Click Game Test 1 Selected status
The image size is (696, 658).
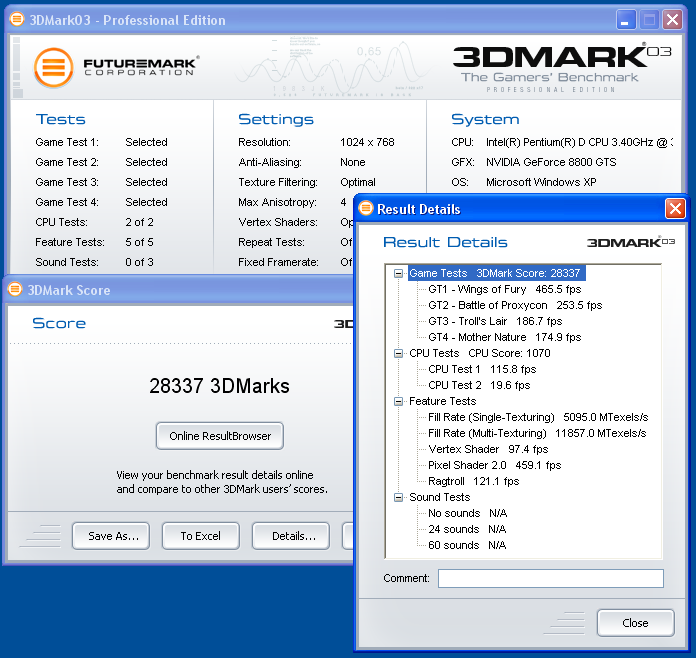(146, 142)
